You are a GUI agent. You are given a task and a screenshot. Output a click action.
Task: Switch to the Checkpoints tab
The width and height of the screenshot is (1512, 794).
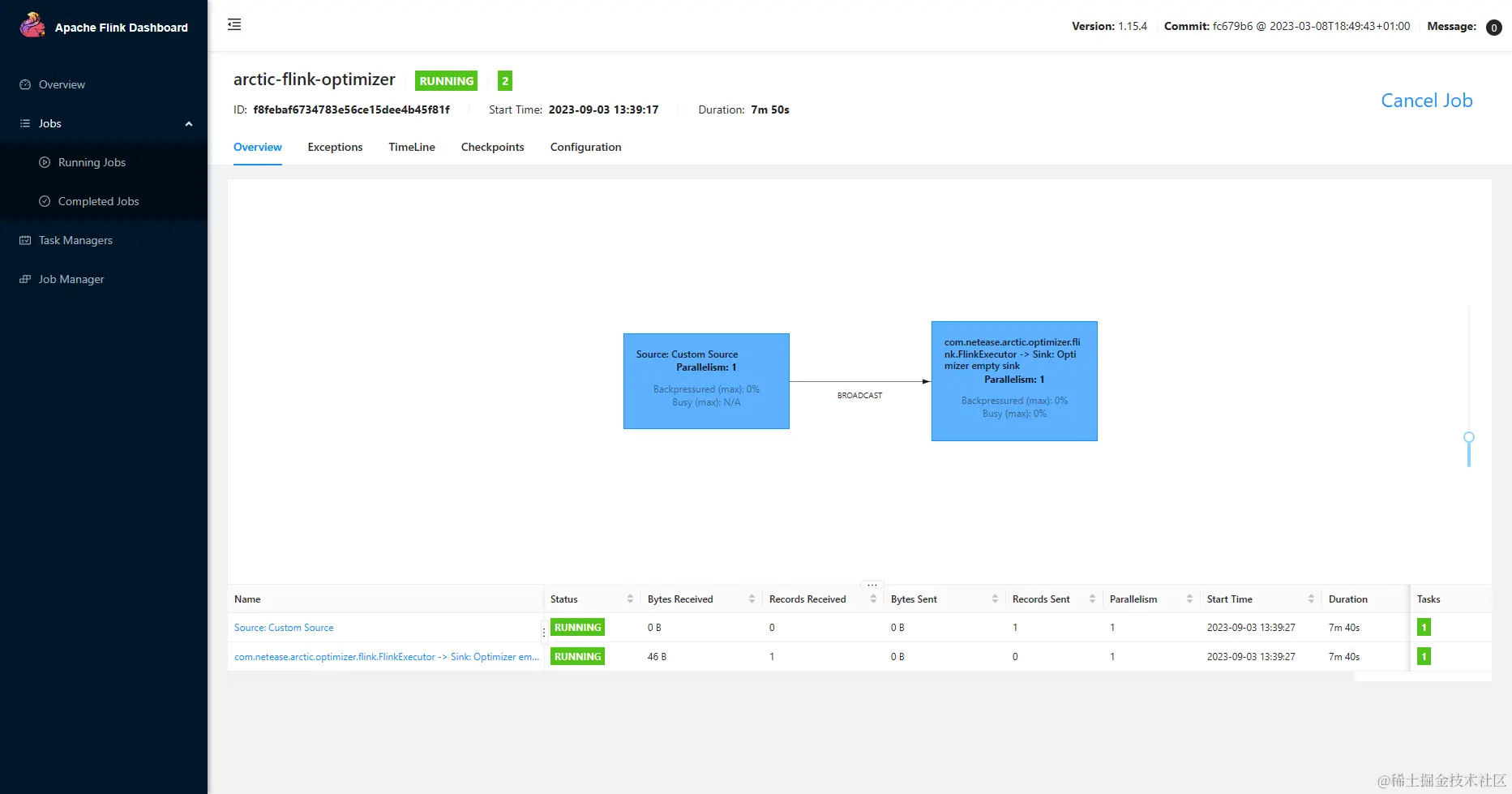click(493, 147)
